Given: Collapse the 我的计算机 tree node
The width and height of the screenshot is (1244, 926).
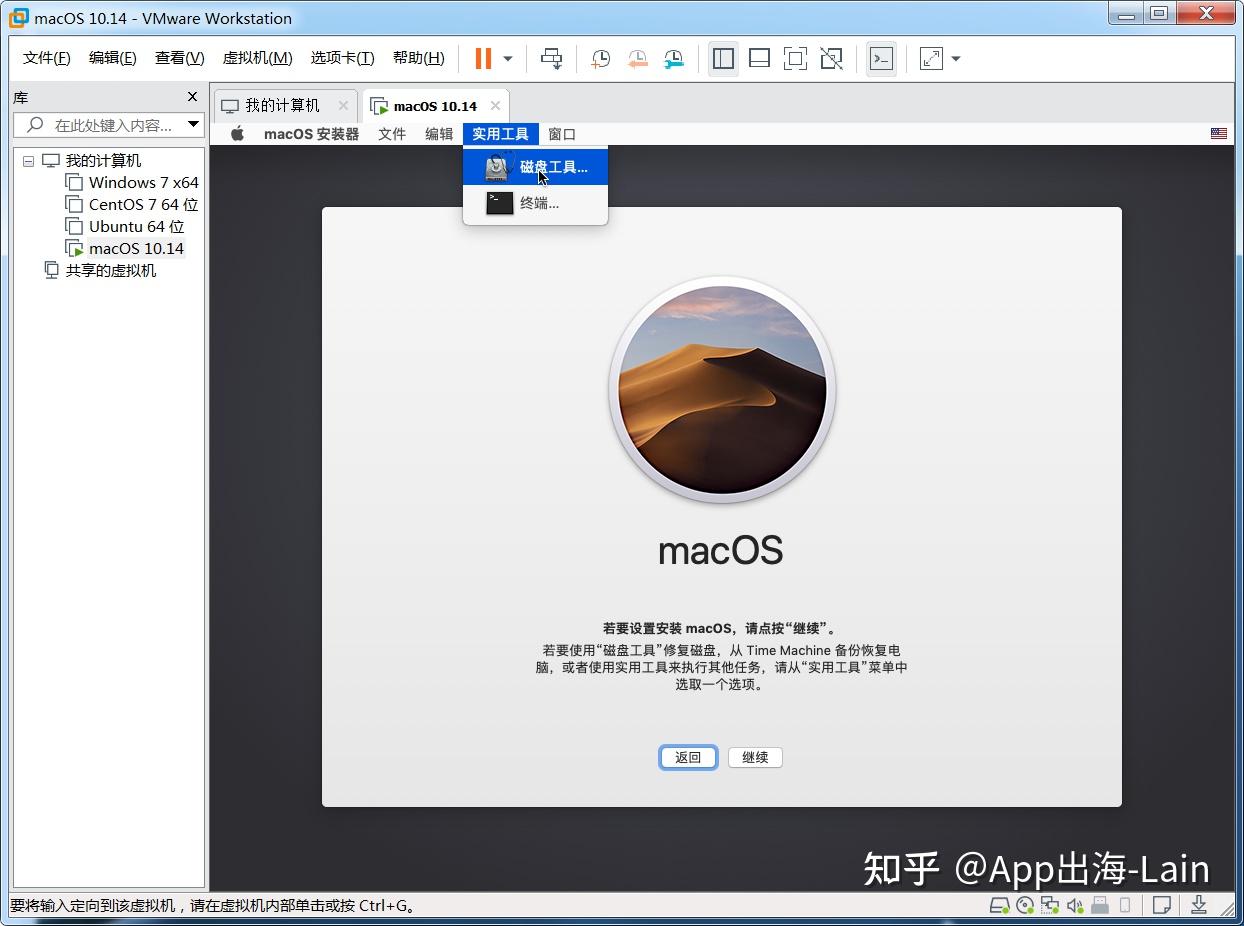Looking at the screenshot, I should click(27, 160).
